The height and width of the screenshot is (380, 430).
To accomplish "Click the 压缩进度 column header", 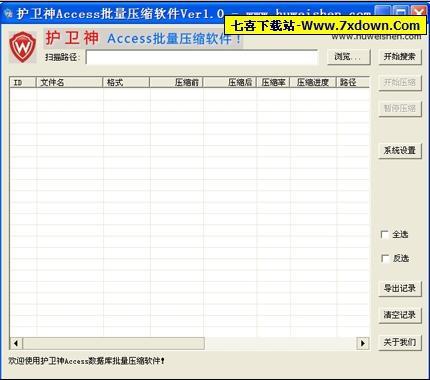I will pyautogui.click(x=313, y=82).
